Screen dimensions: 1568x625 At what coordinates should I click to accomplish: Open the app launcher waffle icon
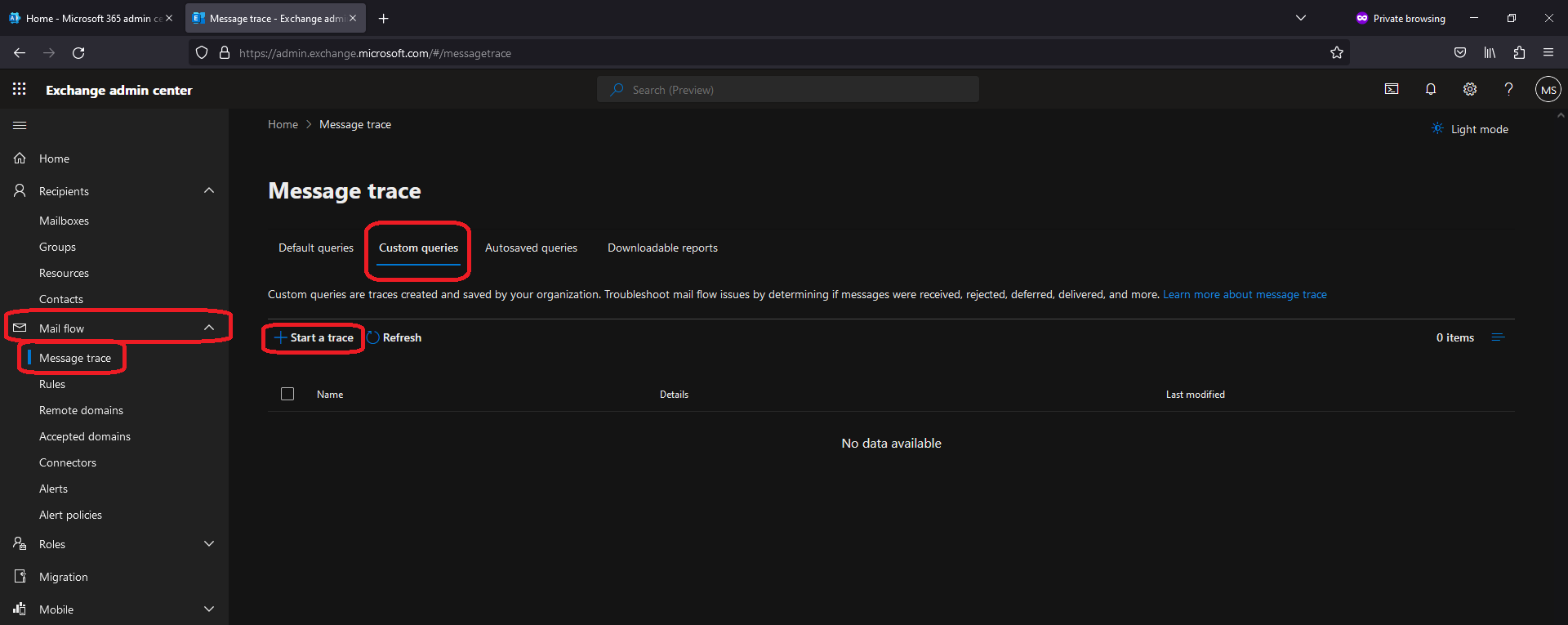tap(20, 89)
